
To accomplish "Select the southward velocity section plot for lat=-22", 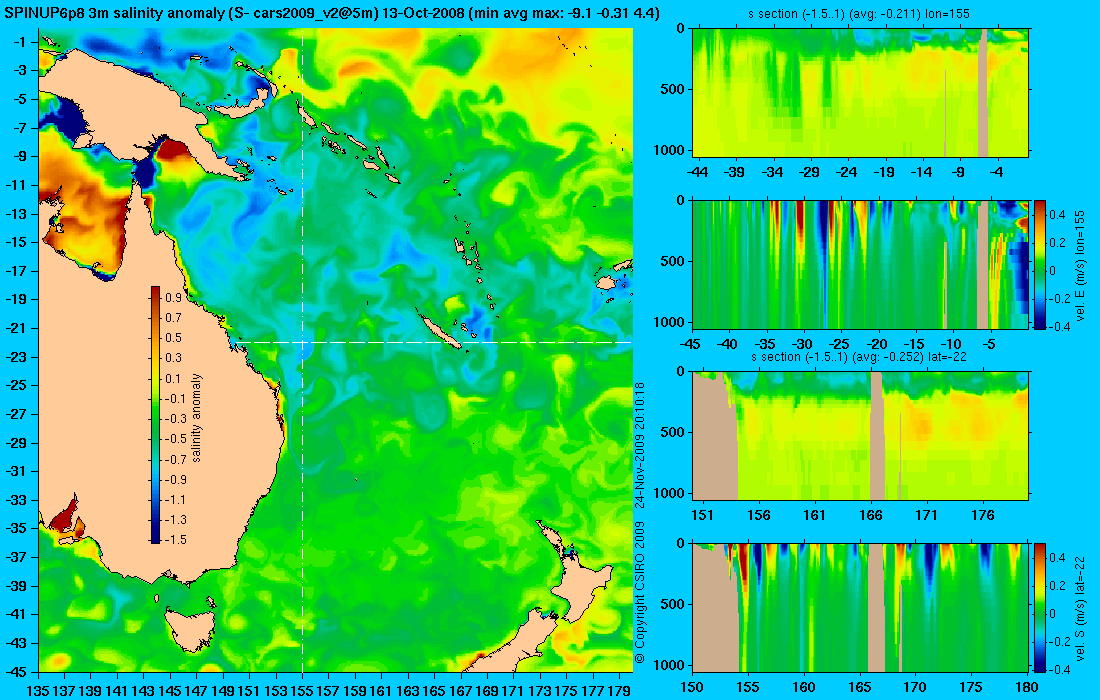I will tap(861, 607).
